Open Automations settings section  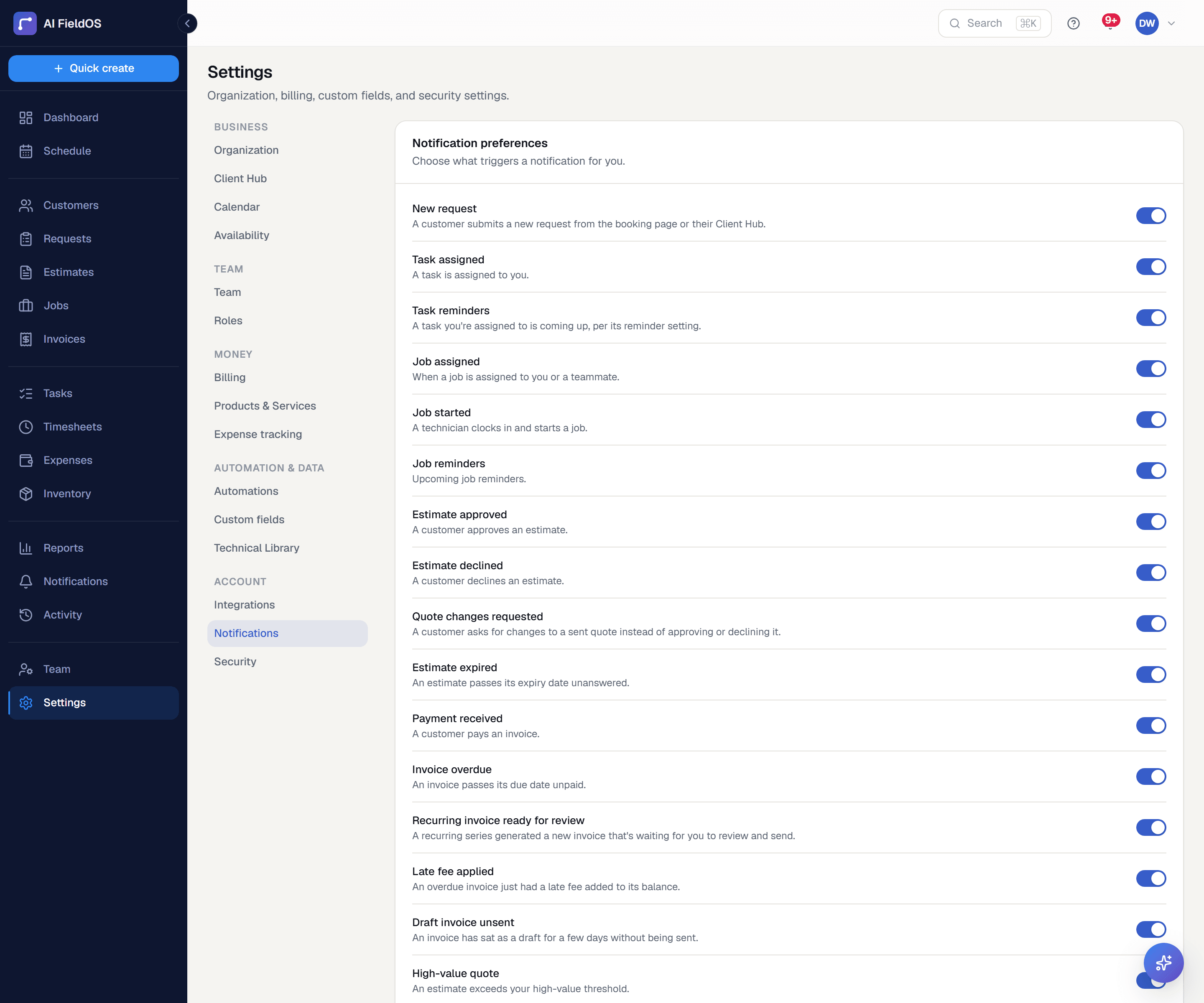click(x=287, y=491)
